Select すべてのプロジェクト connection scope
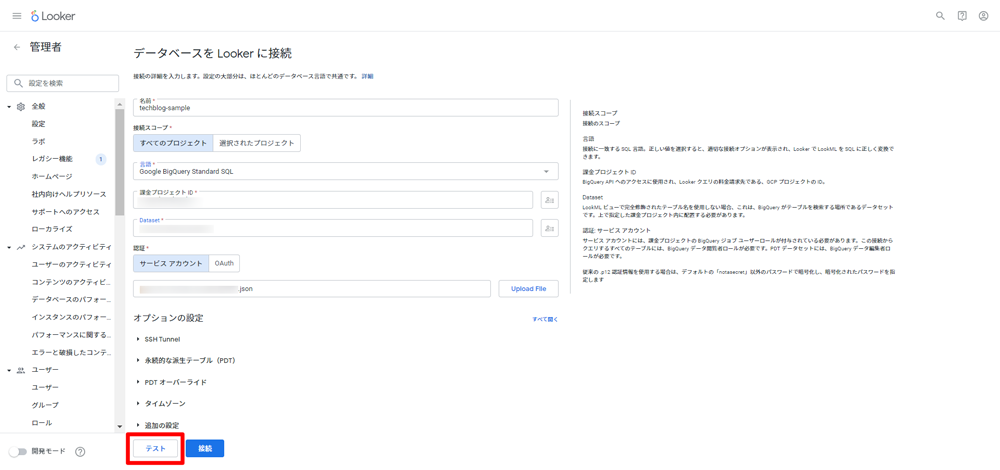Viewport: 1000px width, 470px height. click(173, 143)
